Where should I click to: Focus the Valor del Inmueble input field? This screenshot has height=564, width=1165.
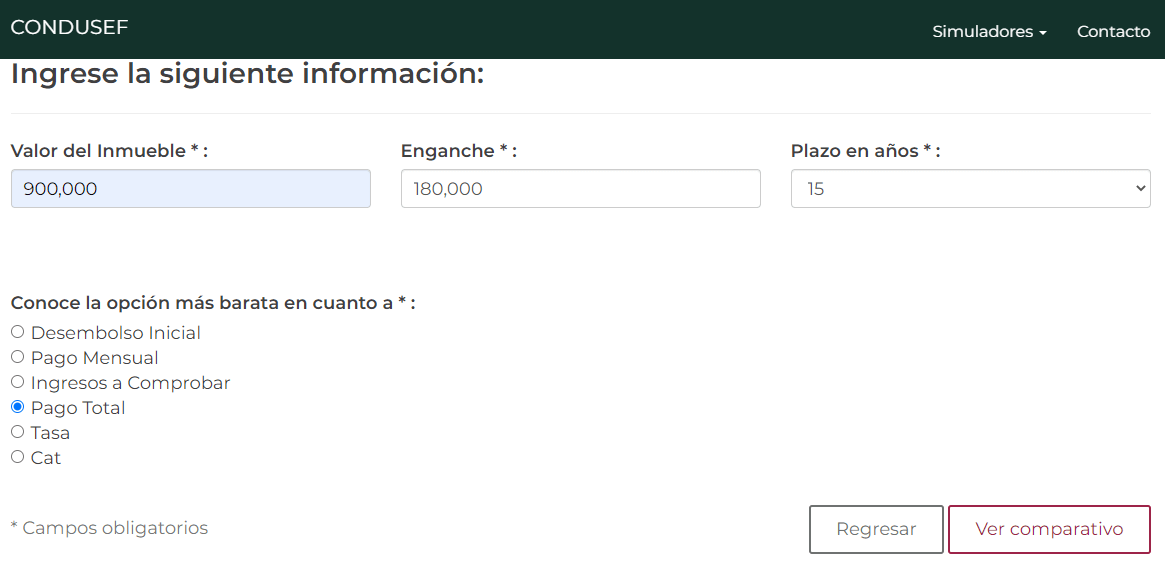pyautogui.click(x=190, y=189)
